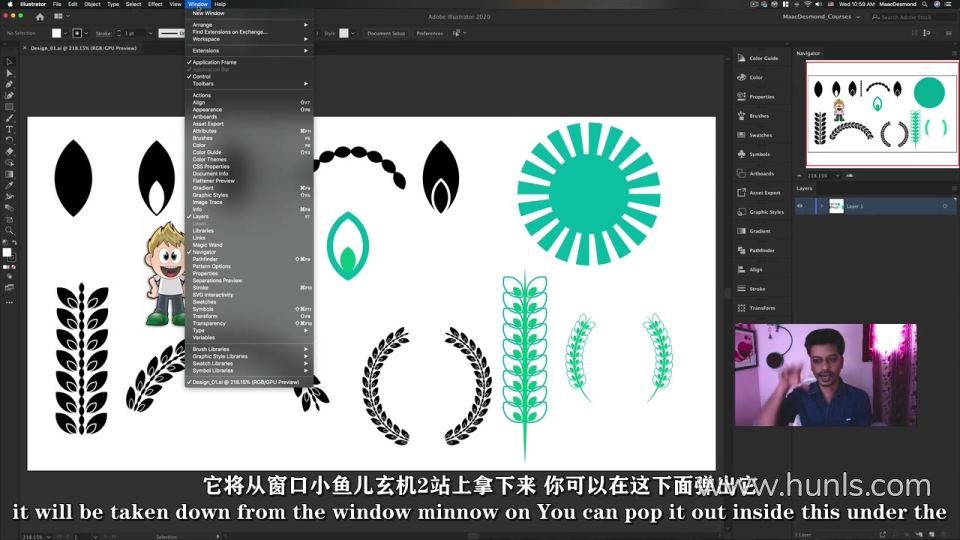Expand the Brush Libraries submenu
Viewport: 960px width, 540px height.
[249, 350]
